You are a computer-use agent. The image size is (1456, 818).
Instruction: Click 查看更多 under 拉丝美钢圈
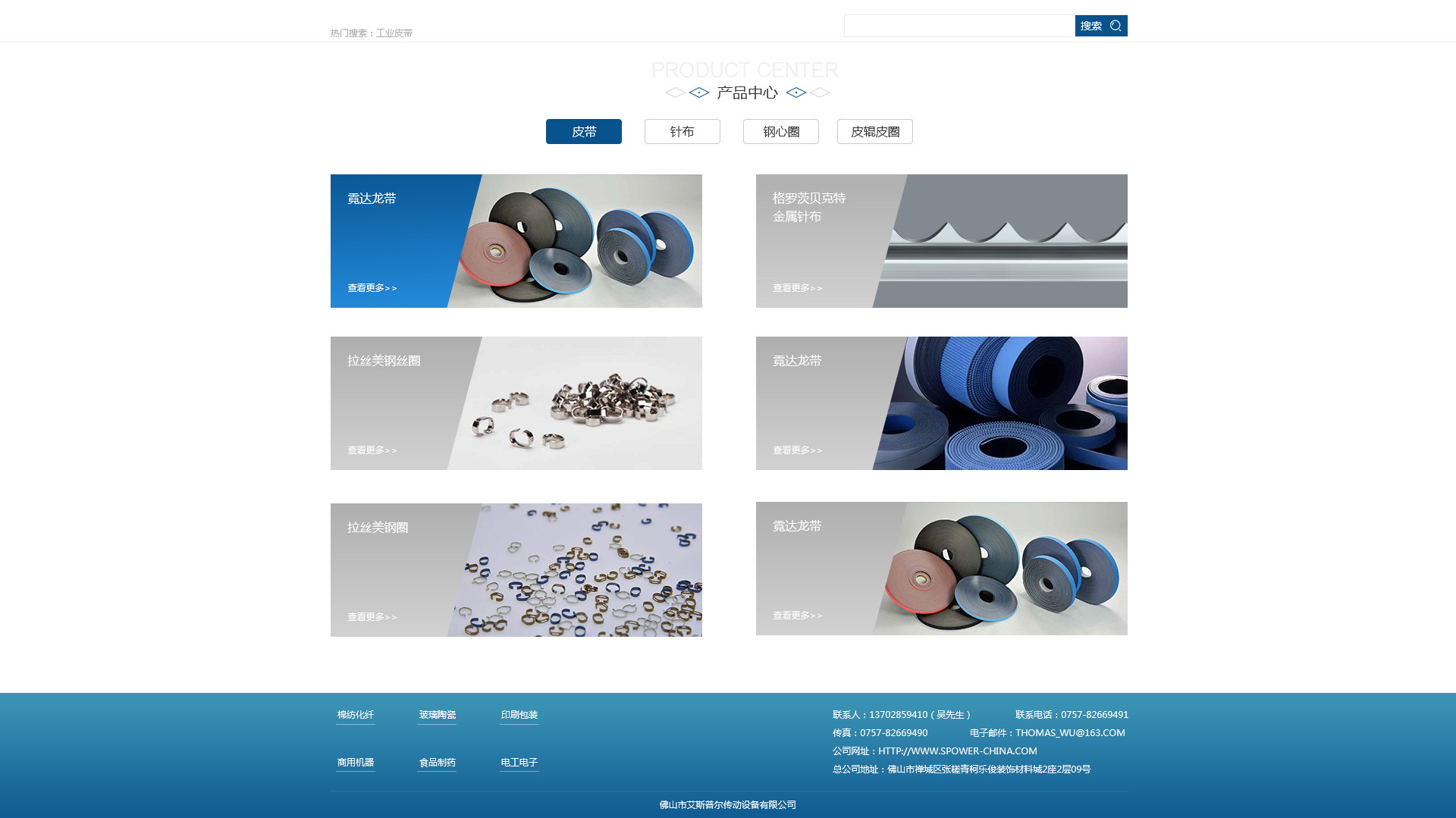[372, 617]
